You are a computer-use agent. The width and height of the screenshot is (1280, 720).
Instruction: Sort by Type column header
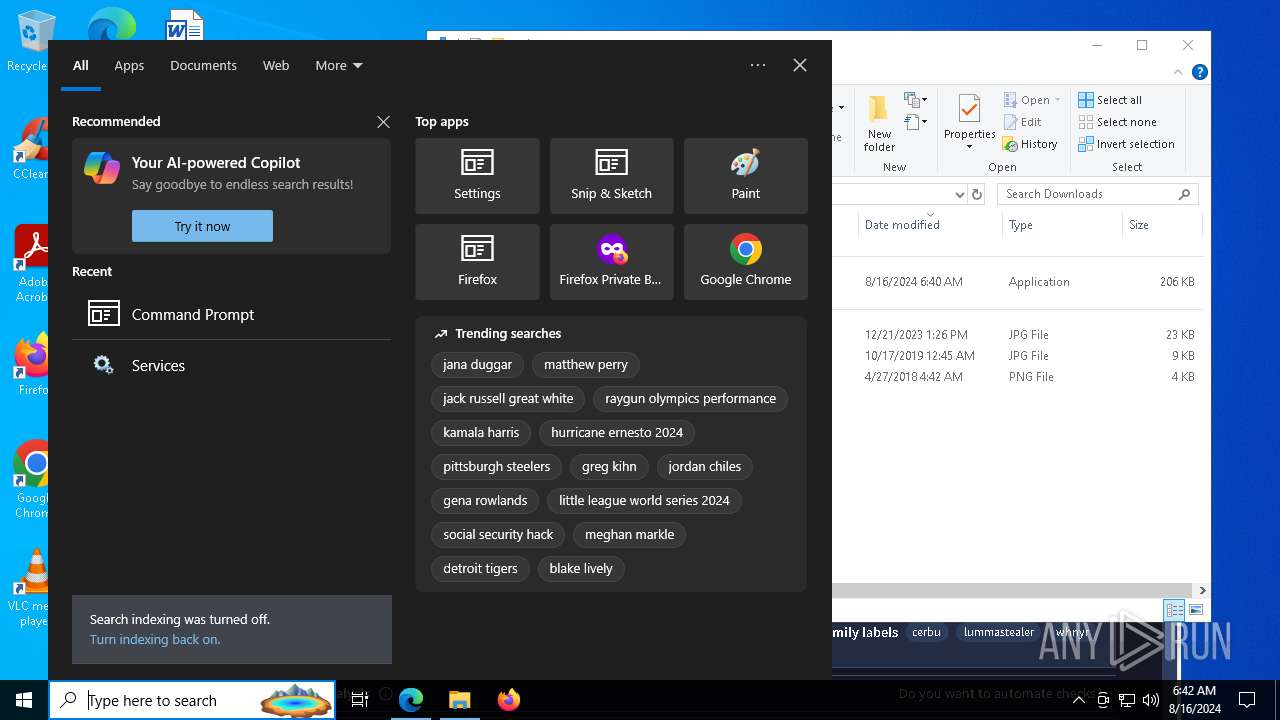1062,225
